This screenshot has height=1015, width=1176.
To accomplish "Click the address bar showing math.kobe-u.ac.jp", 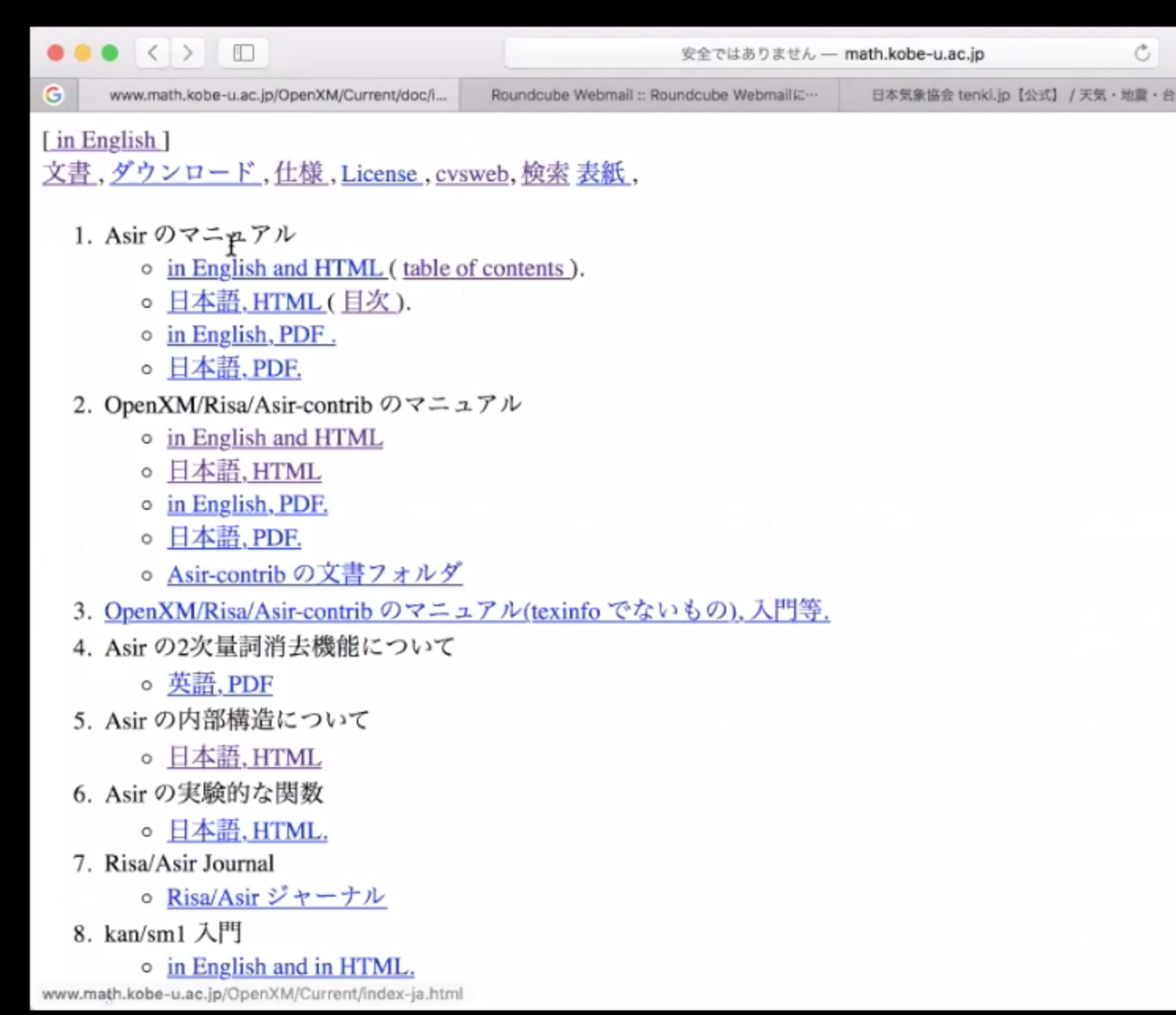I will [832, 54].
